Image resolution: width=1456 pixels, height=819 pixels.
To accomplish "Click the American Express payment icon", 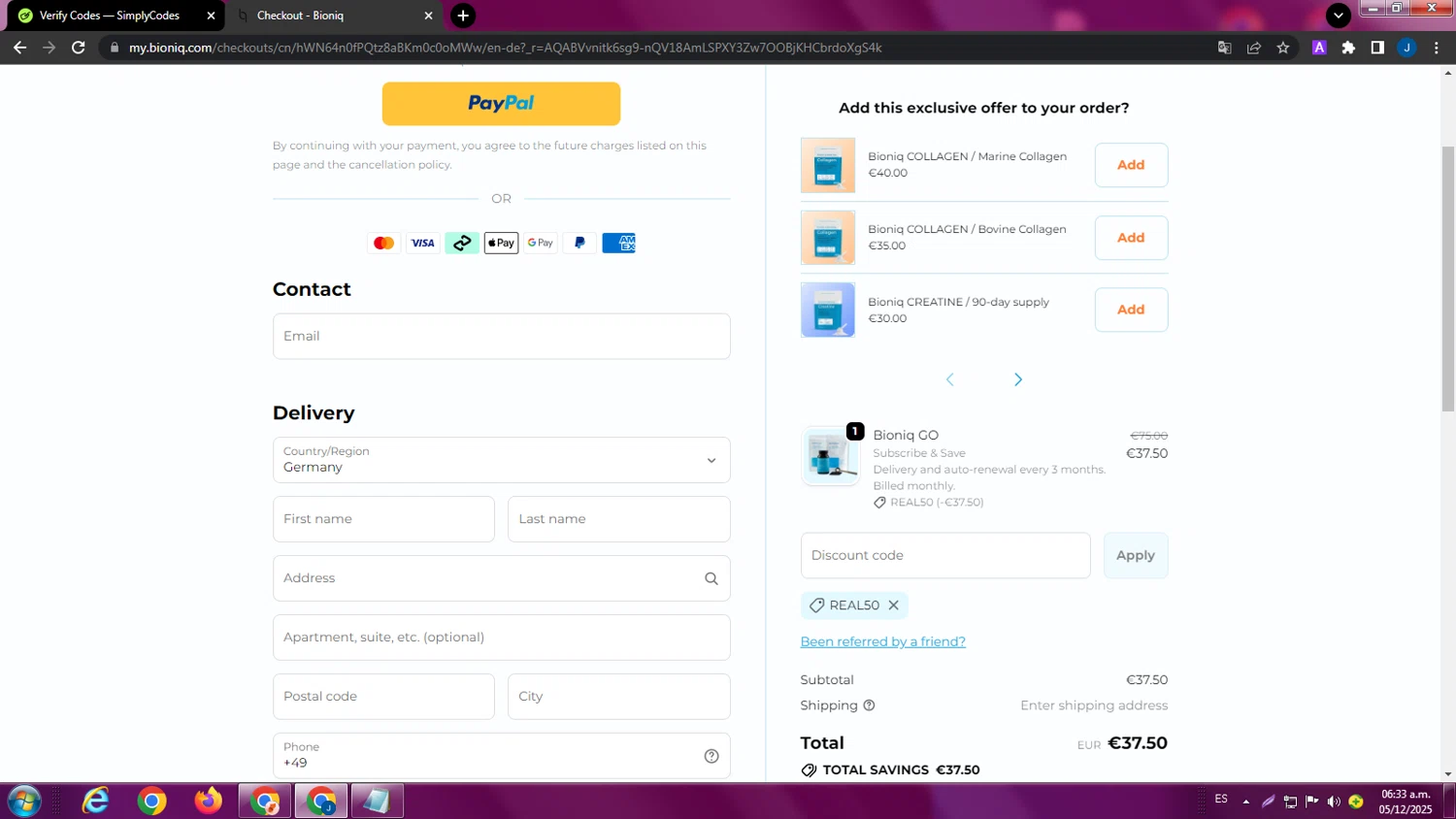I will tap(618, 244).
